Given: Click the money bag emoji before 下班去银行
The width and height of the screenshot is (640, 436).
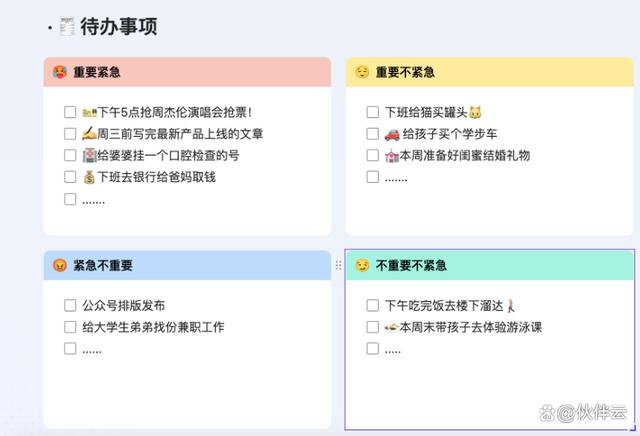Looking at the screenshot, I should click(x=89, y=177).
